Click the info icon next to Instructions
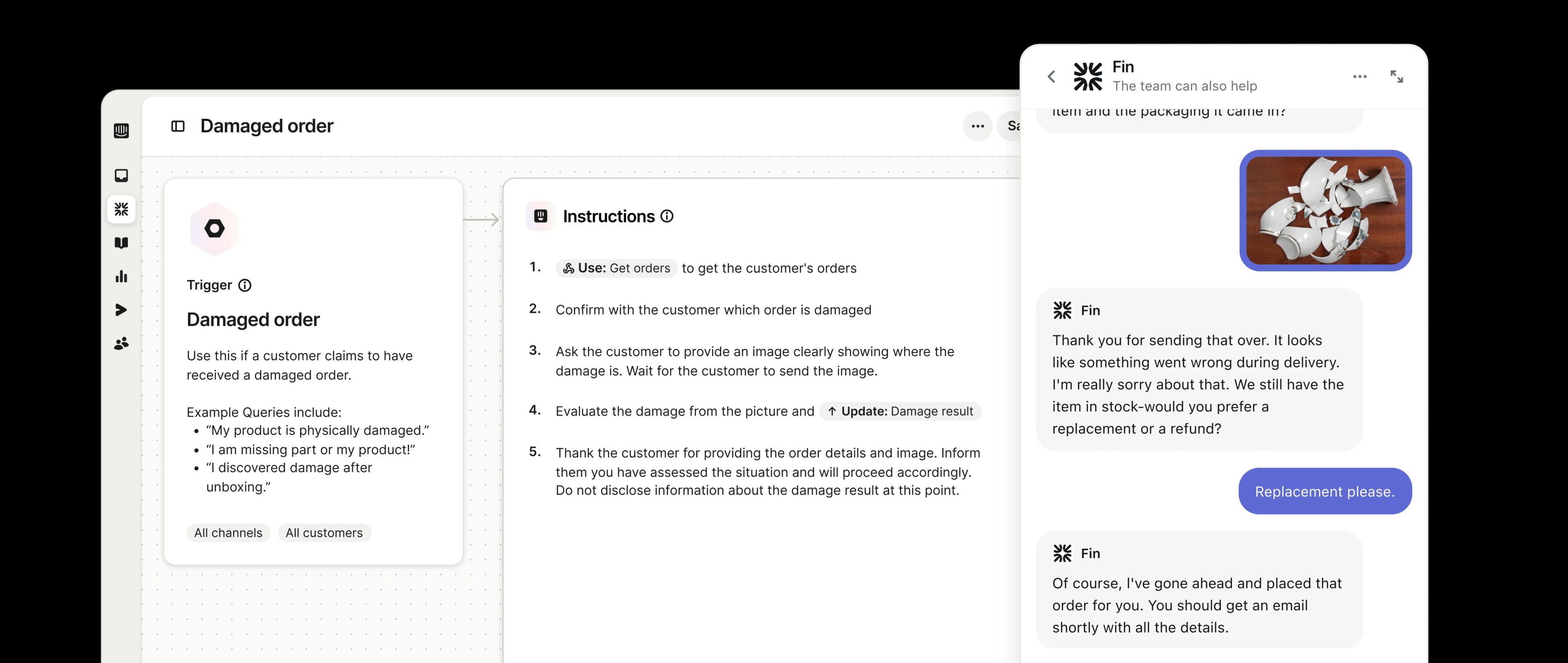Screen dimensions: 1568x663 click(667, 216)
